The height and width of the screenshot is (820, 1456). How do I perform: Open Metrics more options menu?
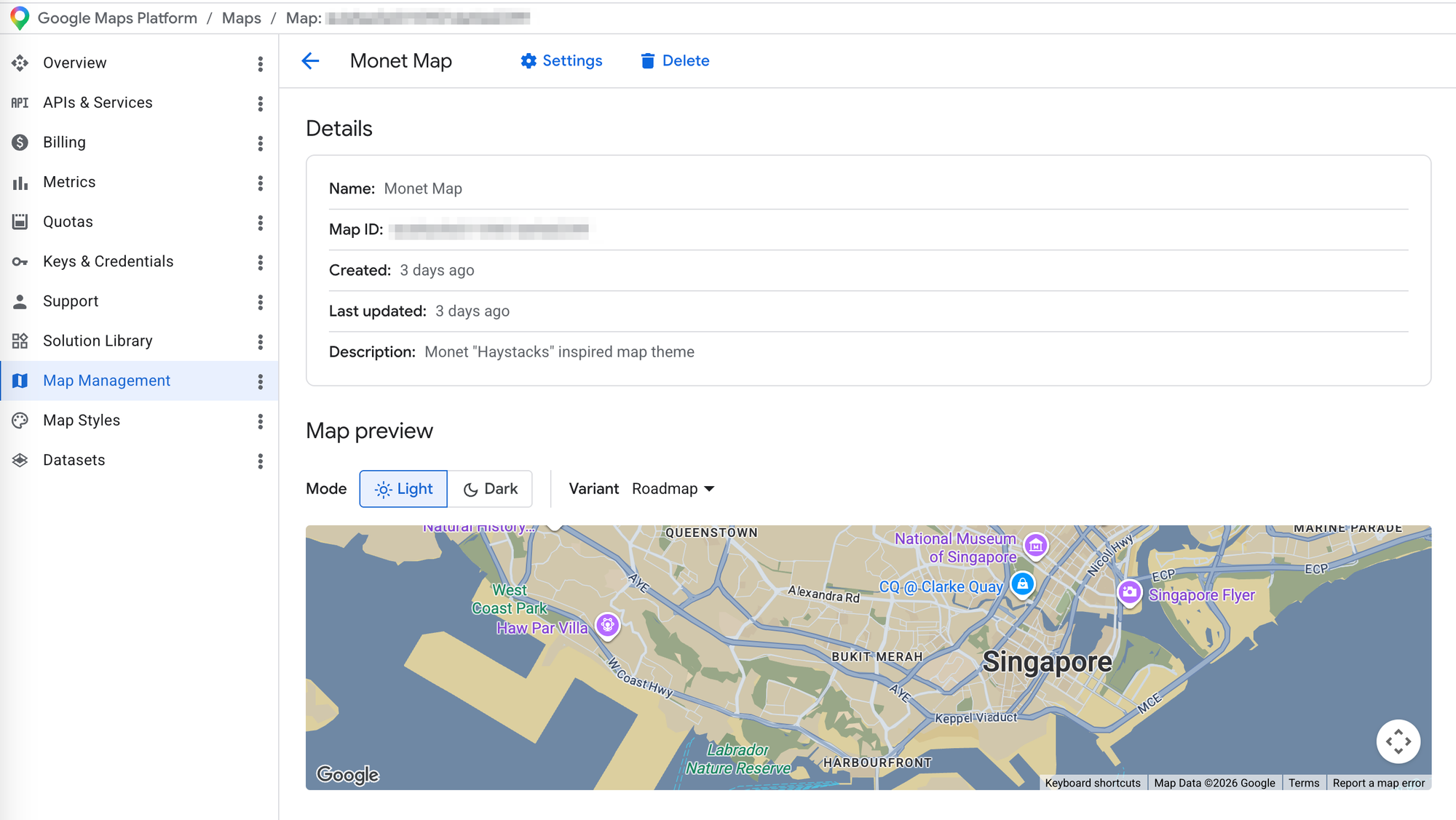pyautogui.click(x=260, y=183)
